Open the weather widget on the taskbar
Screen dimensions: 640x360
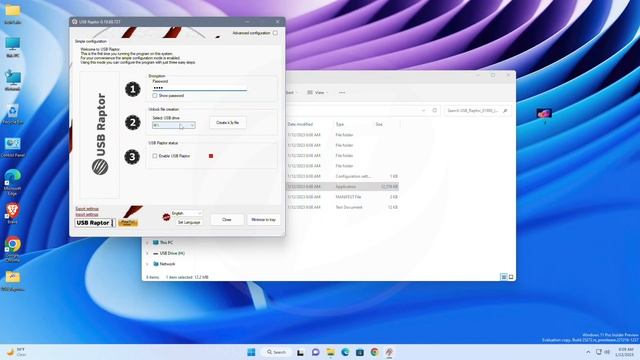pos(17,352)
